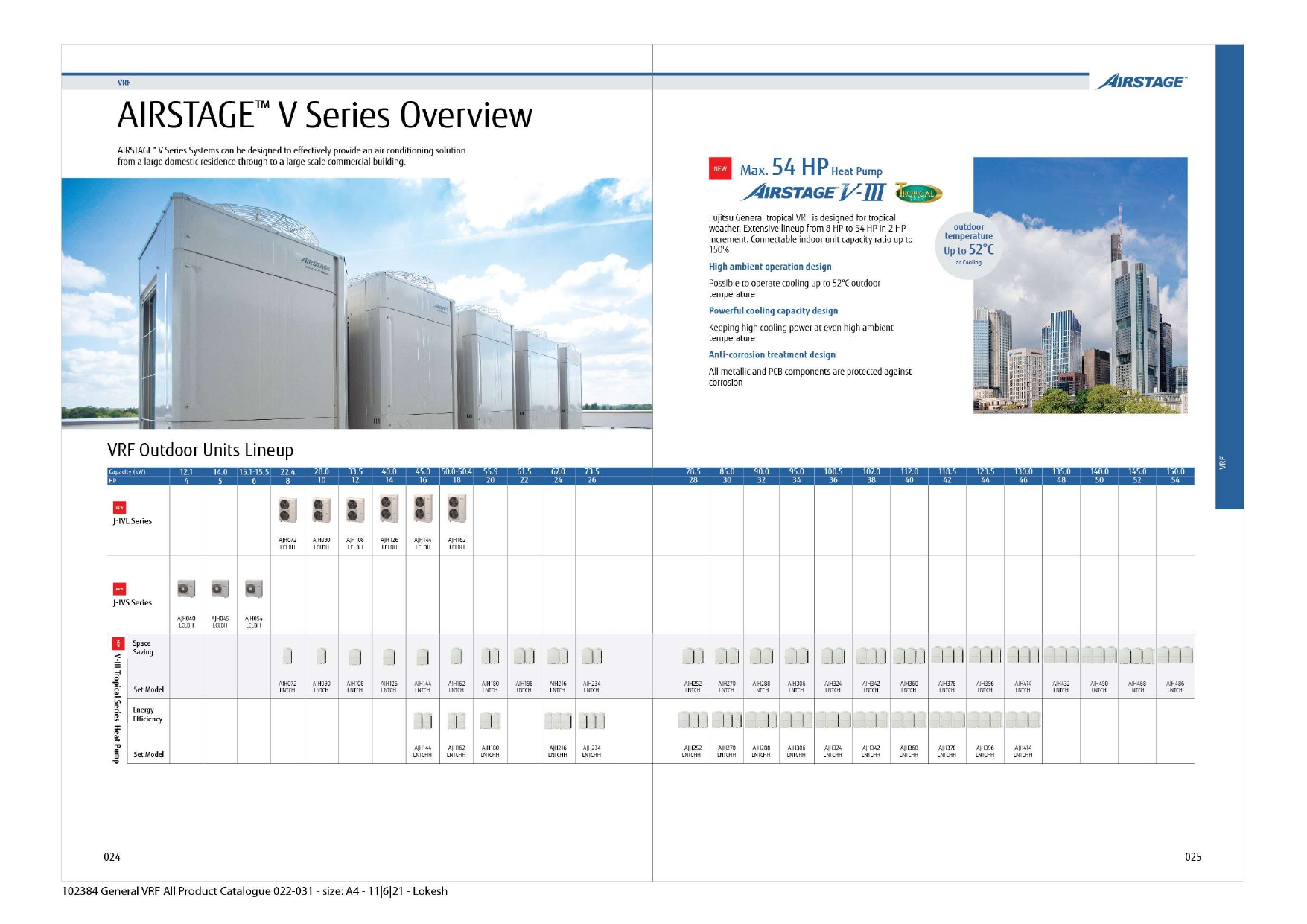Click the AJH090 LELBH outdoor unit image
1307x924 pixels.
point(321,511)
